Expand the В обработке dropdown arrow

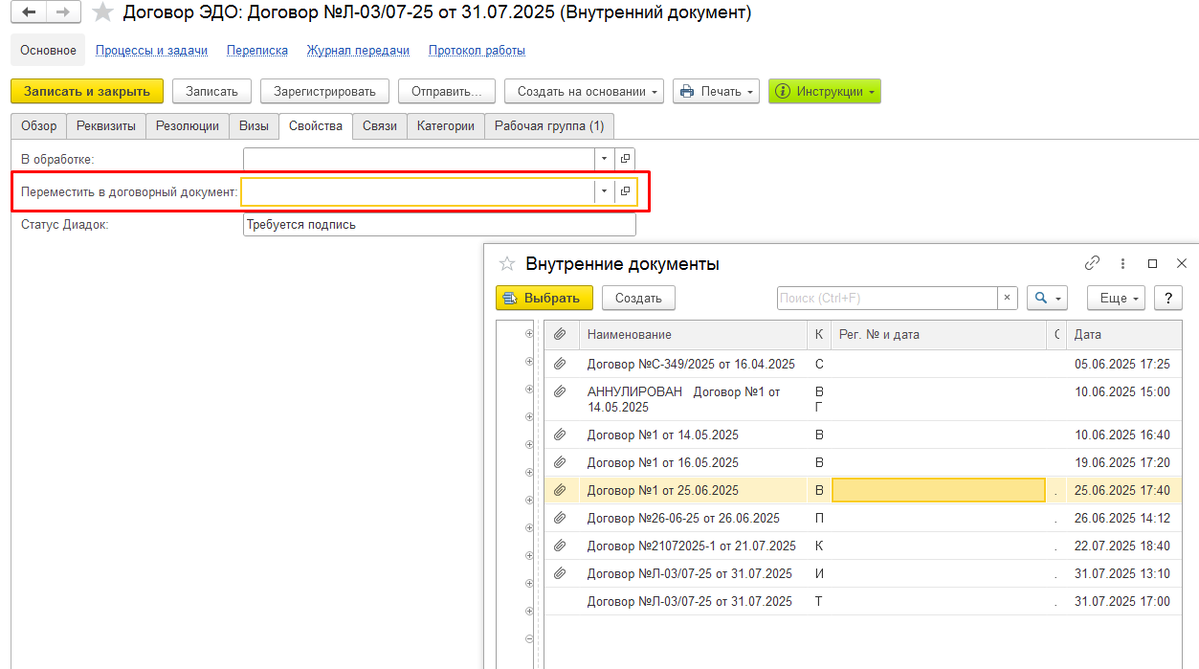604,159
